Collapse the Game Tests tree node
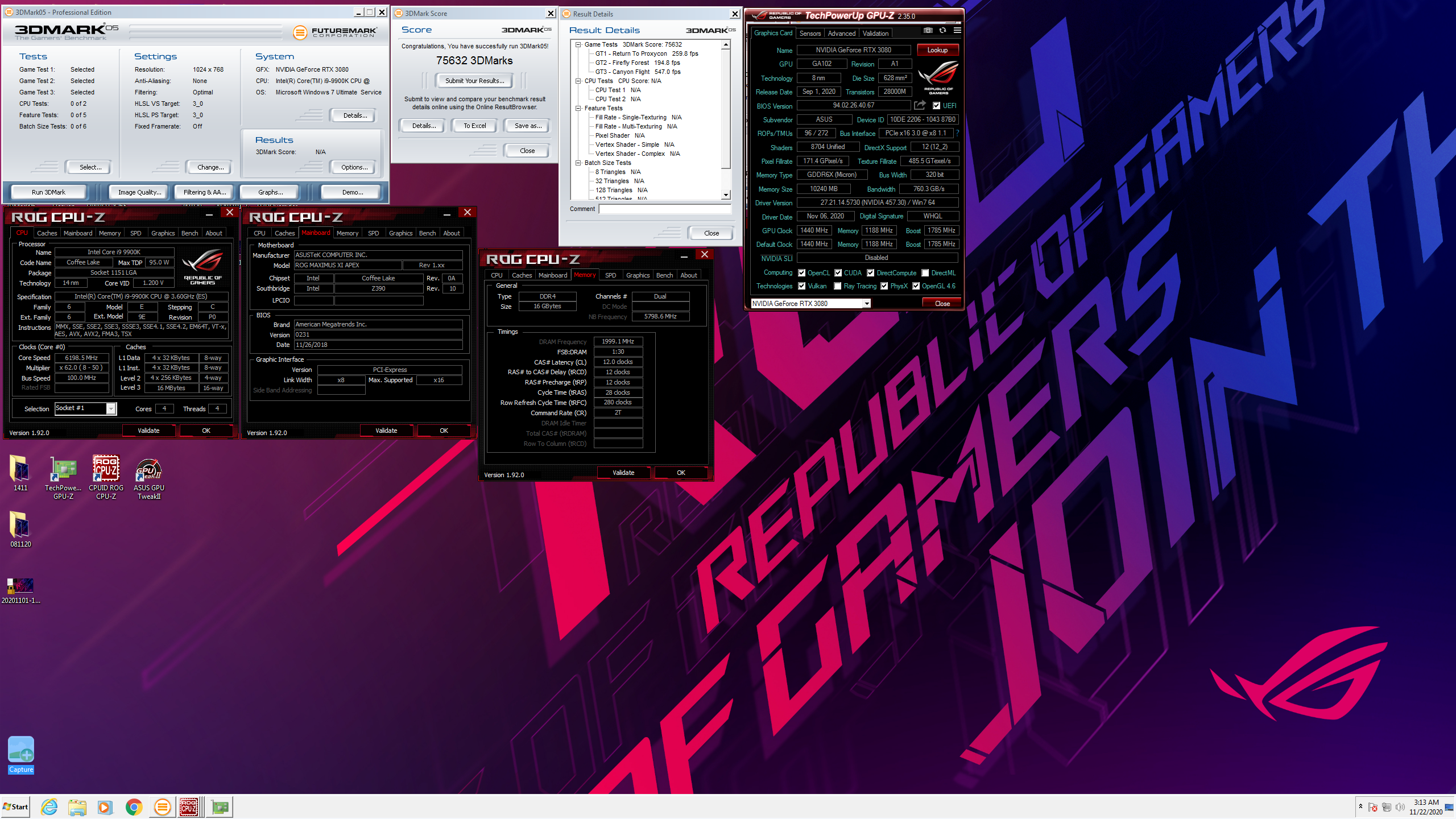The height and width of the screenshot is (819, 1456). pos(578,44)
